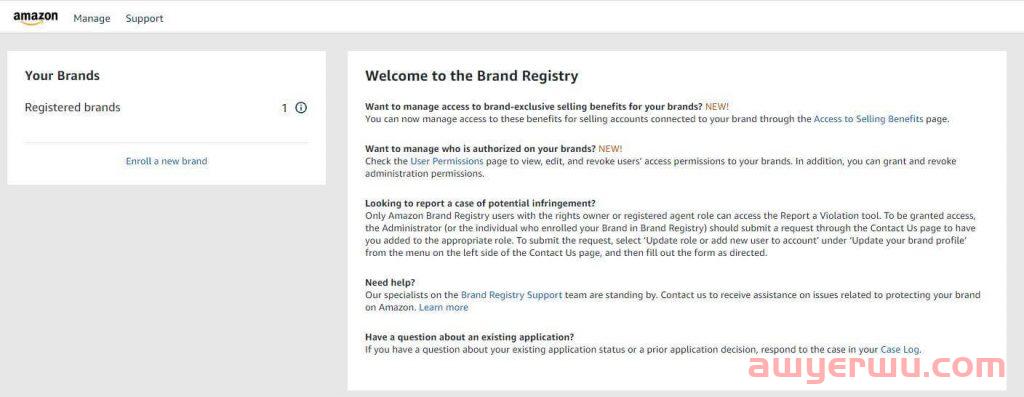Viewport: 1024px width, 397px height.
Task: Click the Amazon logo in the header
Action: [x=35, y=18]
